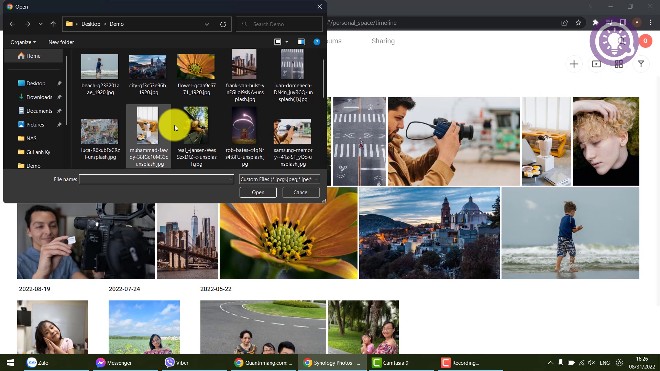Select the Demo folder in sidebar
Viewport: 660px width, 371px height.
point(33,165)
